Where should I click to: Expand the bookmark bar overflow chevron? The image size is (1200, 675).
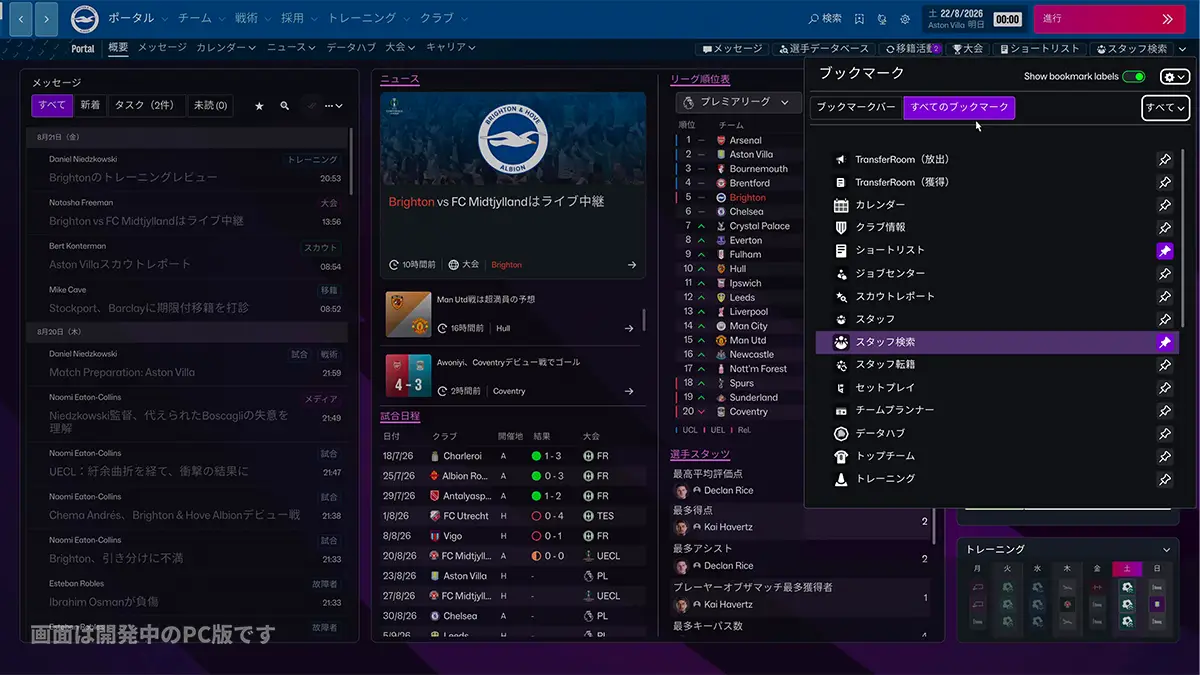point(1183,48)
